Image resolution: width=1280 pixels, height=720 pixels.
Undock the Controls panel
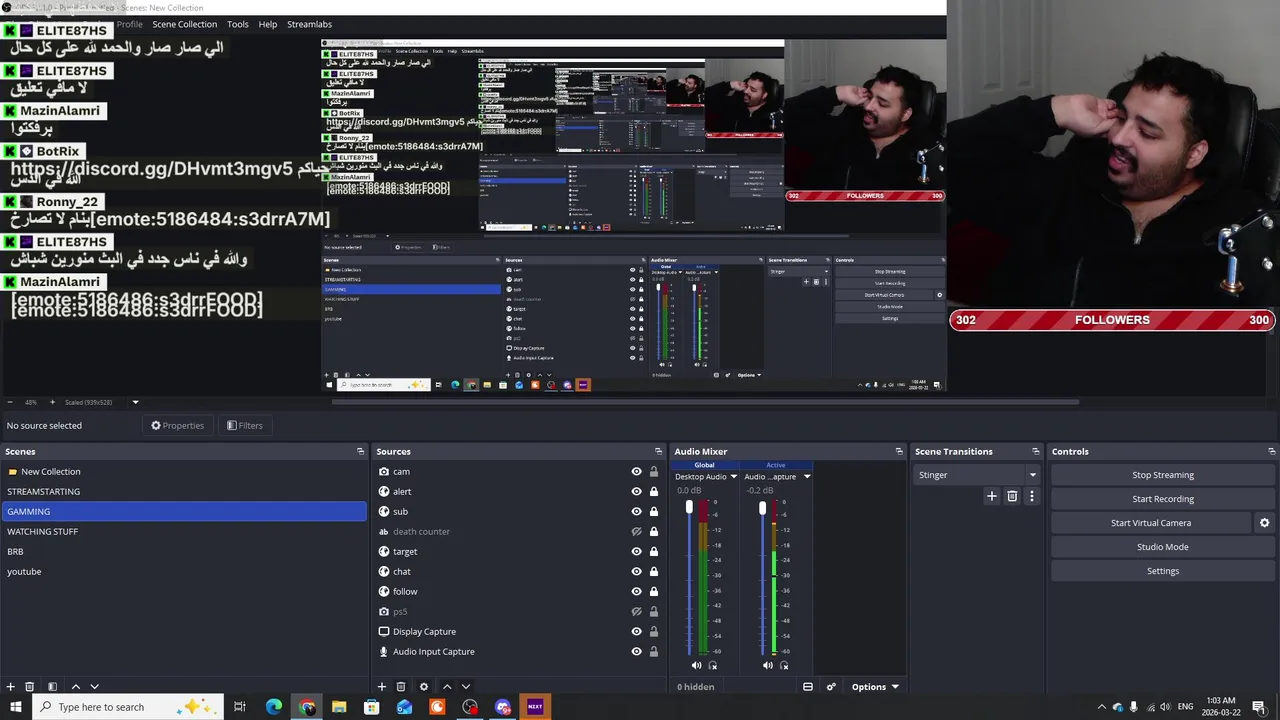[x=1272, y=452]
